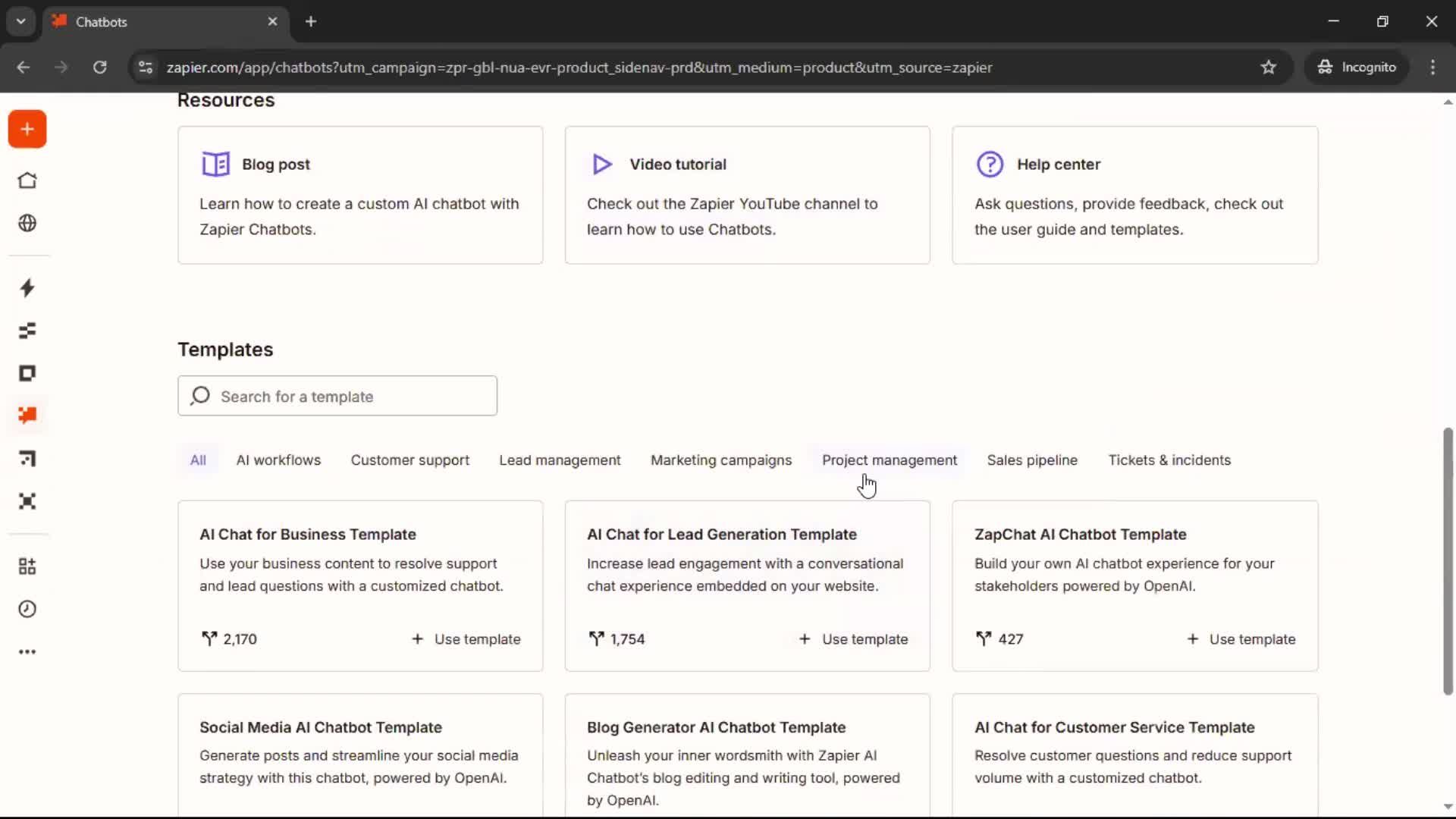Open the Apps grid icon in sidebar
The height and width of the screenshot is (819, 1456).
(x=27, y=566)
